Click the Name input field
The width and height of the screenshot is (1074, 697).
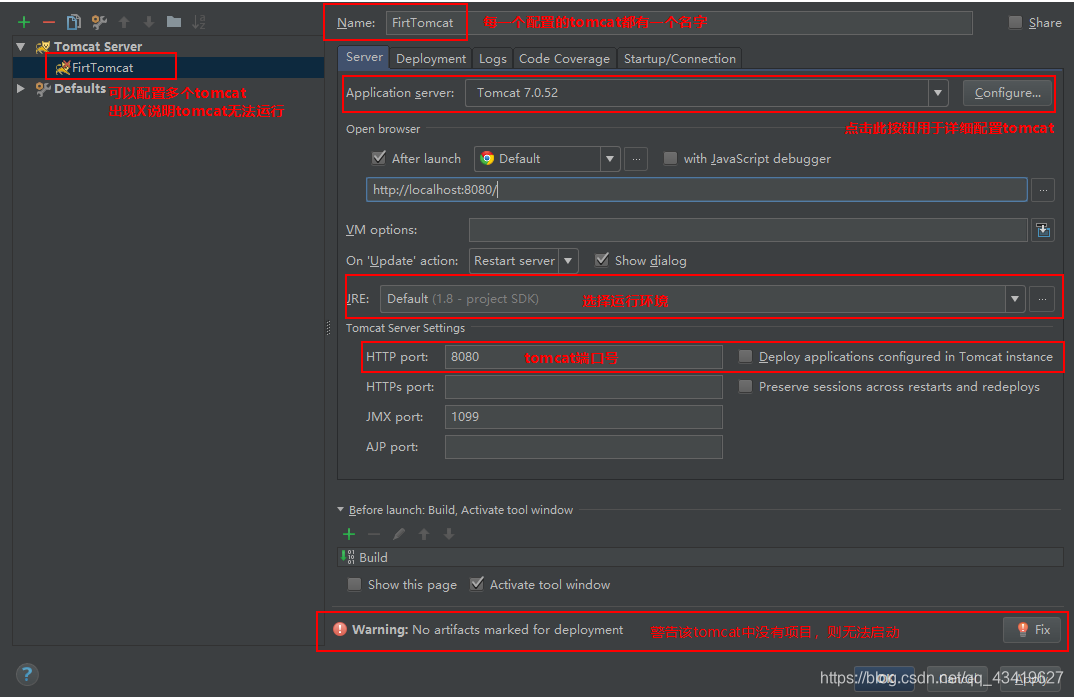click(x=679, y=23)
